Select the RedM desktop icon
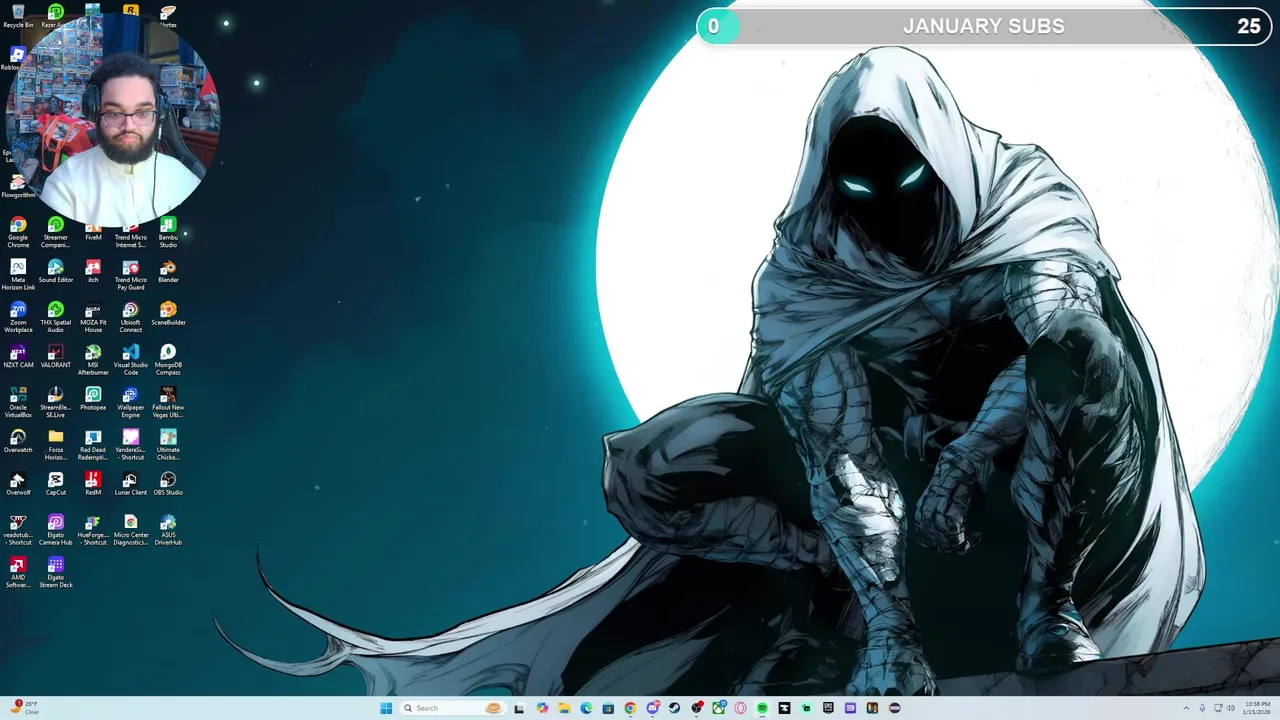Image resolution: width=1280 pixels, height=720 pixels. coord(93,484)
